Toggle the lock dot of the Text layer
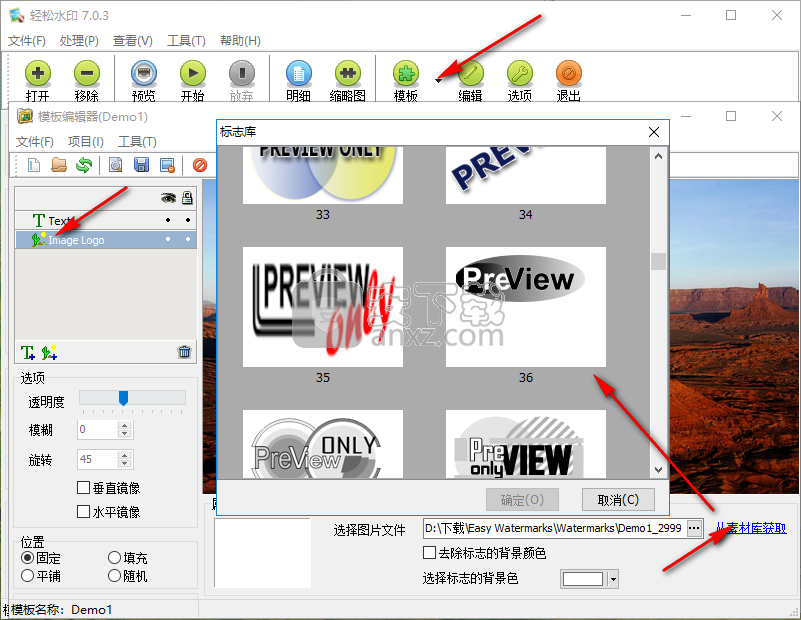The width and height of the screenshot is (801, 620). coord(188,220)
